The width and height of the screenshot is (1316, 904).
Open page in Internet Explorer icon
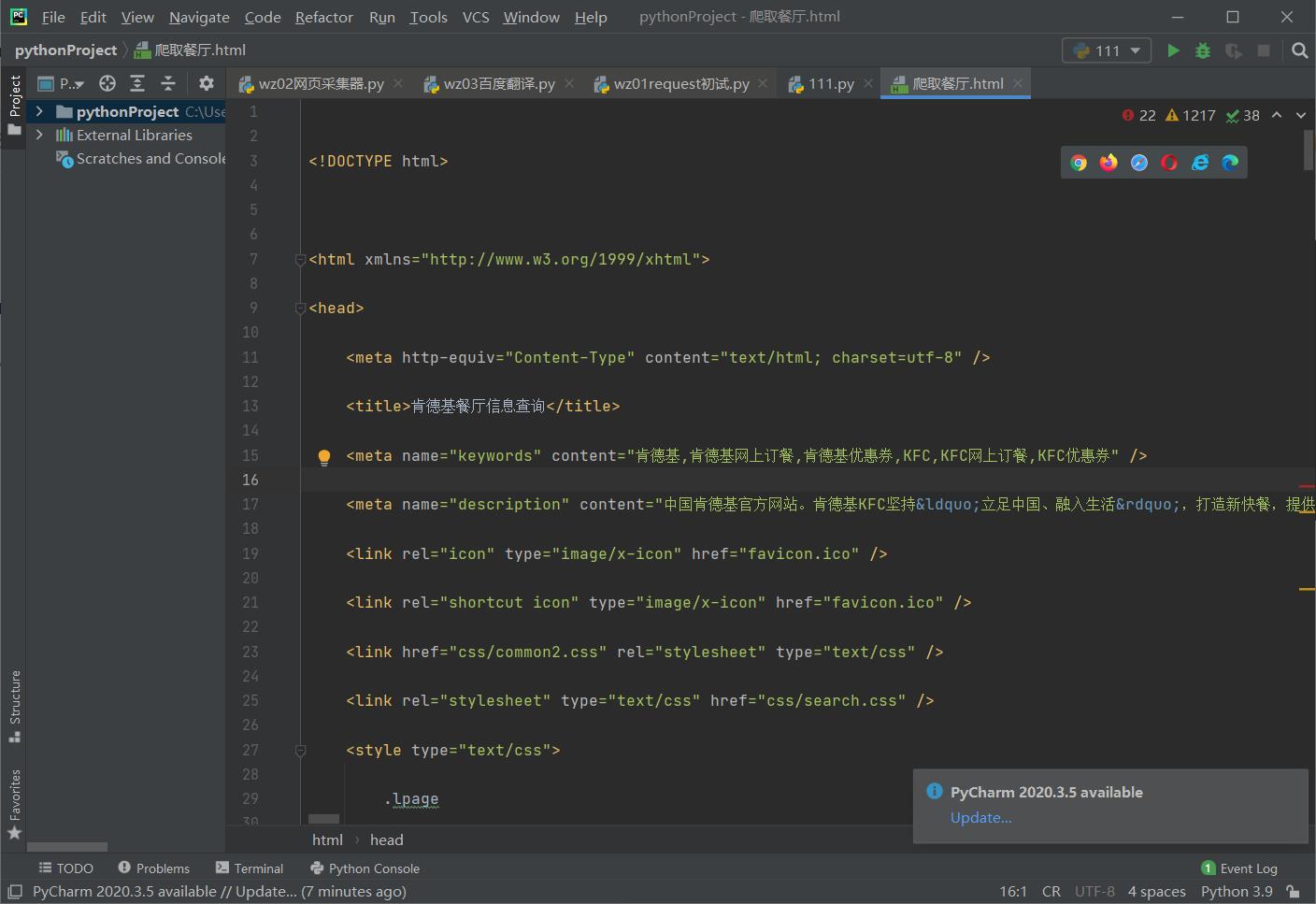[1200, 163]
